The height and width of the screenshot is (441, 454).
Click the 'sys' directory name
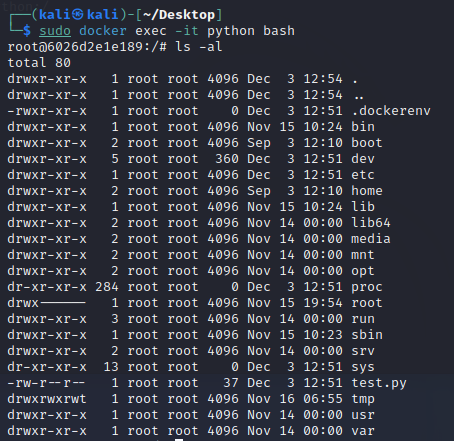(363, 367)
